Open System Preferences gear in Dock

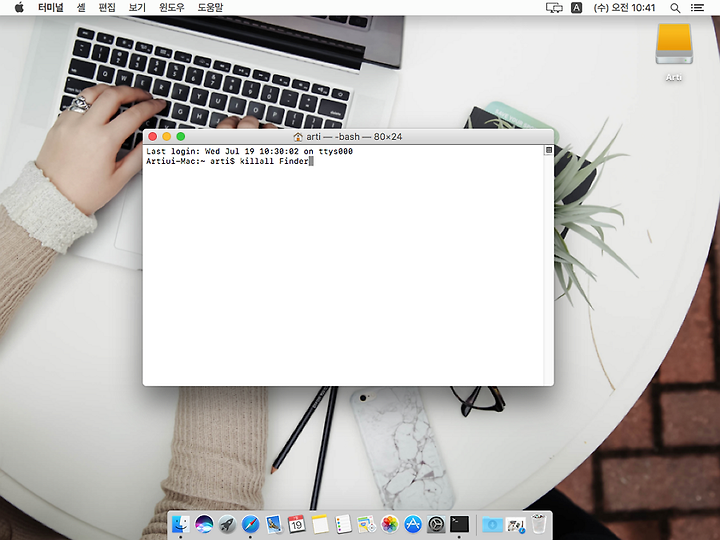tap(436, 524)
